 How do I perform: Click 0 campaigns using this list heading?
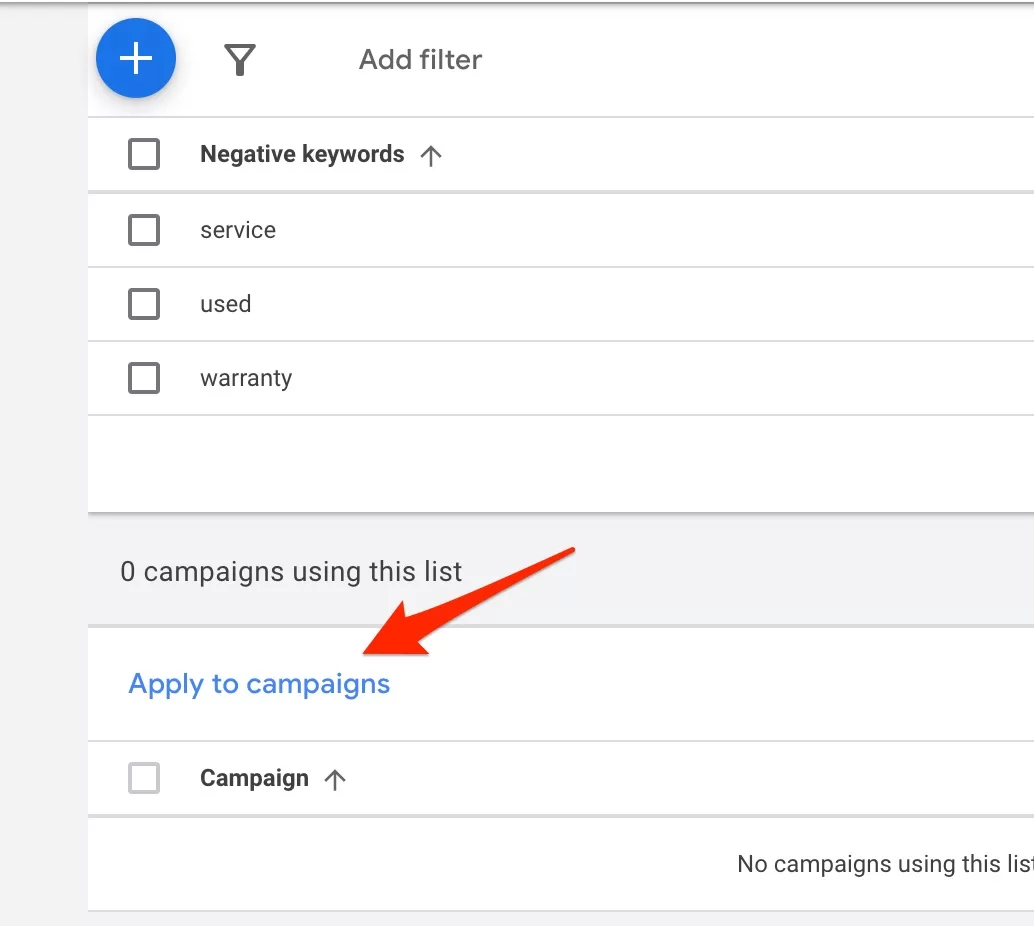(x=291, y=571)
